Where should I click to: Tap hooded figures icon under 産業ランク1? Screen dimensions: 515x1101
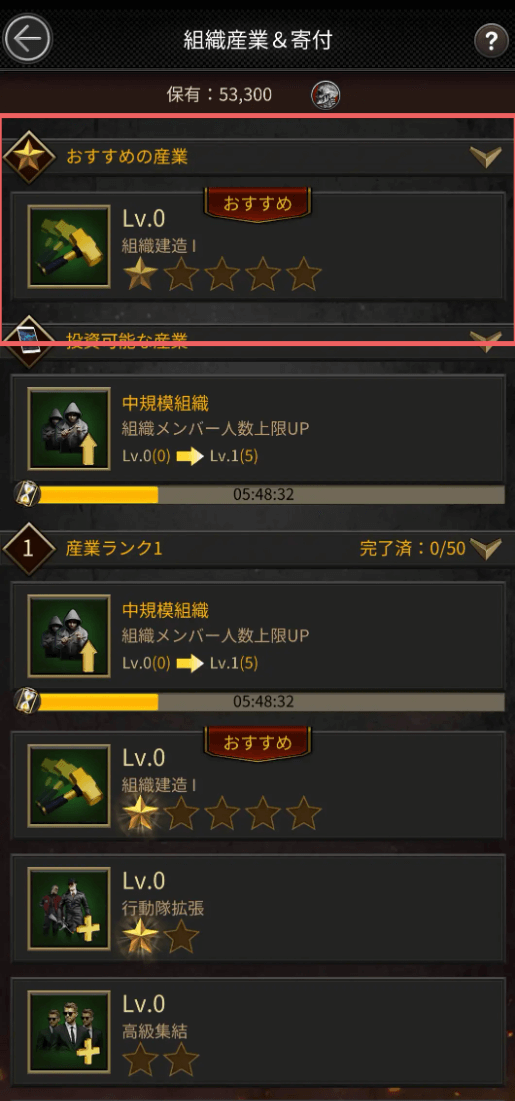click(x=69, y=635)
